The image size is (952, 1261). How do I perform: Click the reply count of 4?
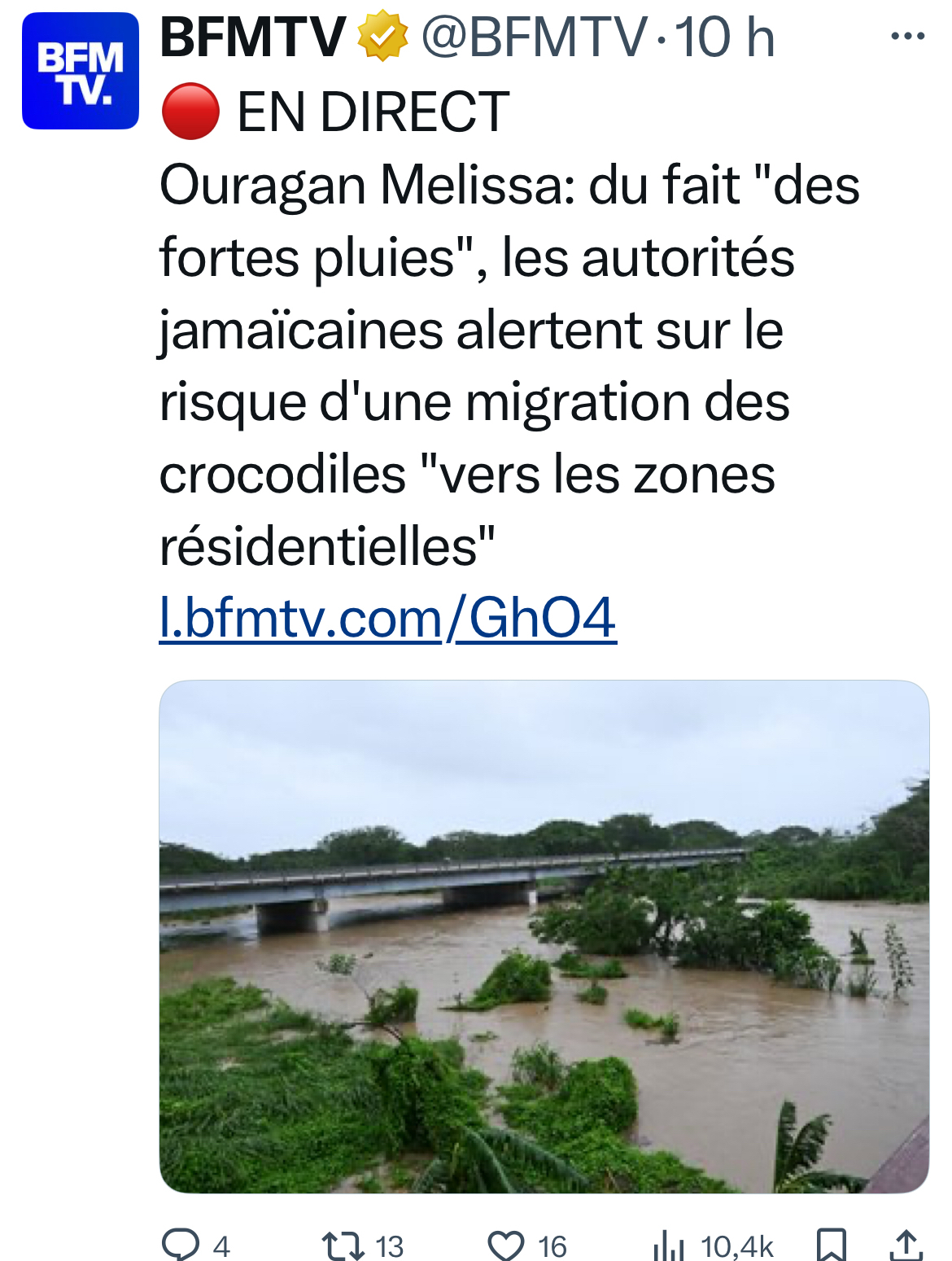click(x=221, y=1246)
